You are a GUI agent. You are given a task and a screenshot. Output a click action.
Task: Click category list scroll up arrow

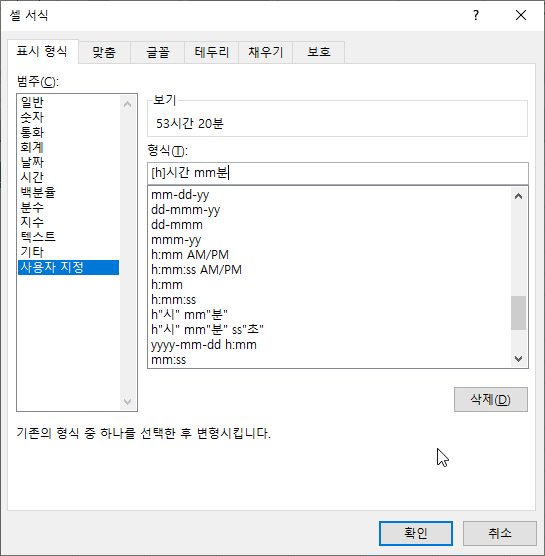pos(128,104)
